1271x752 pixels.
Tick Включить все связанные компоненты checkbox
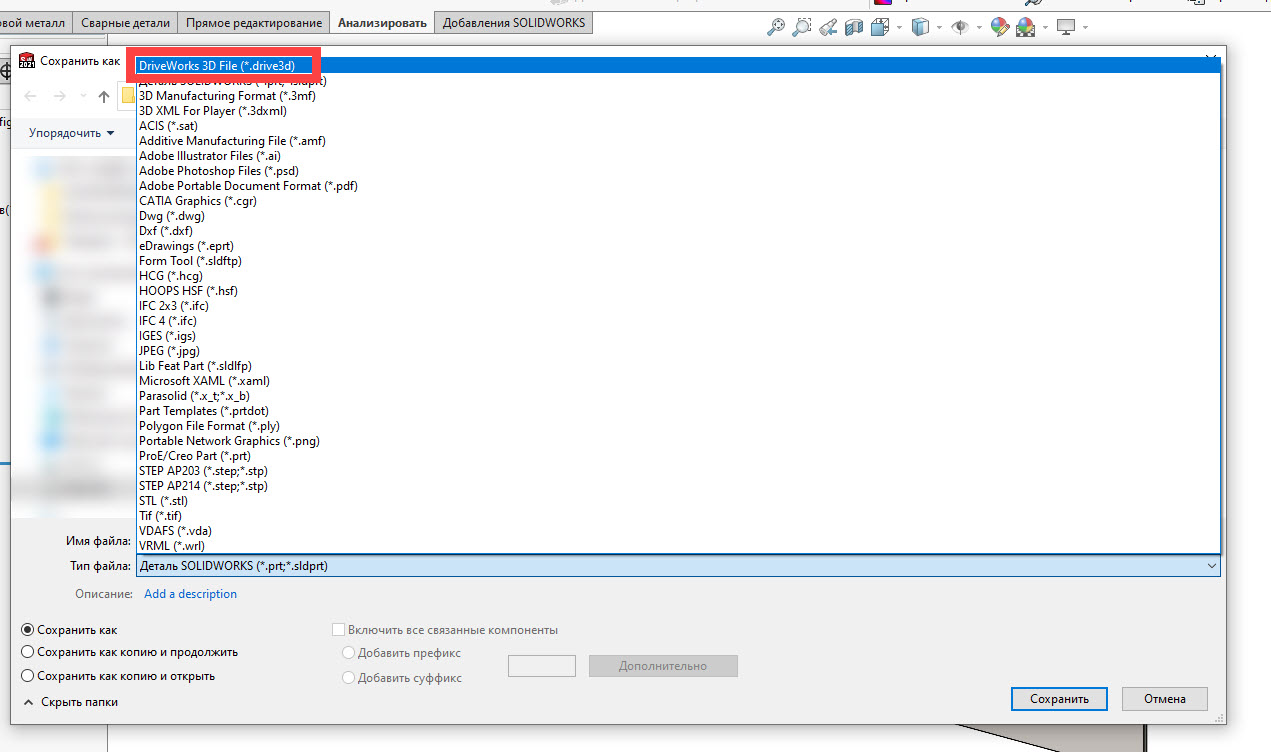pyautogui.click(x=338, y=630)
